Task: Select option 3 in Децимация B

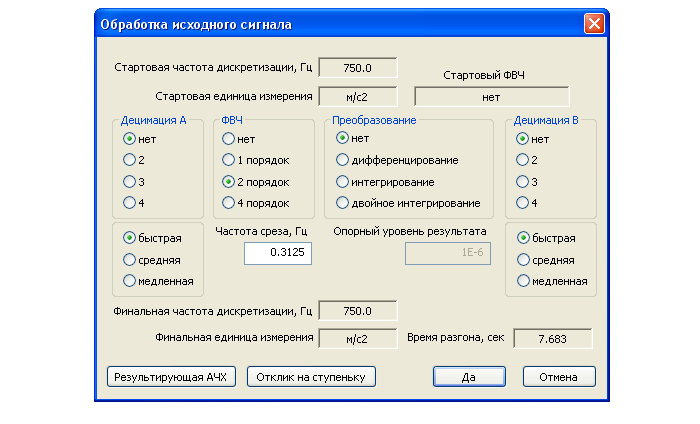Action: (x=522, y=182)
